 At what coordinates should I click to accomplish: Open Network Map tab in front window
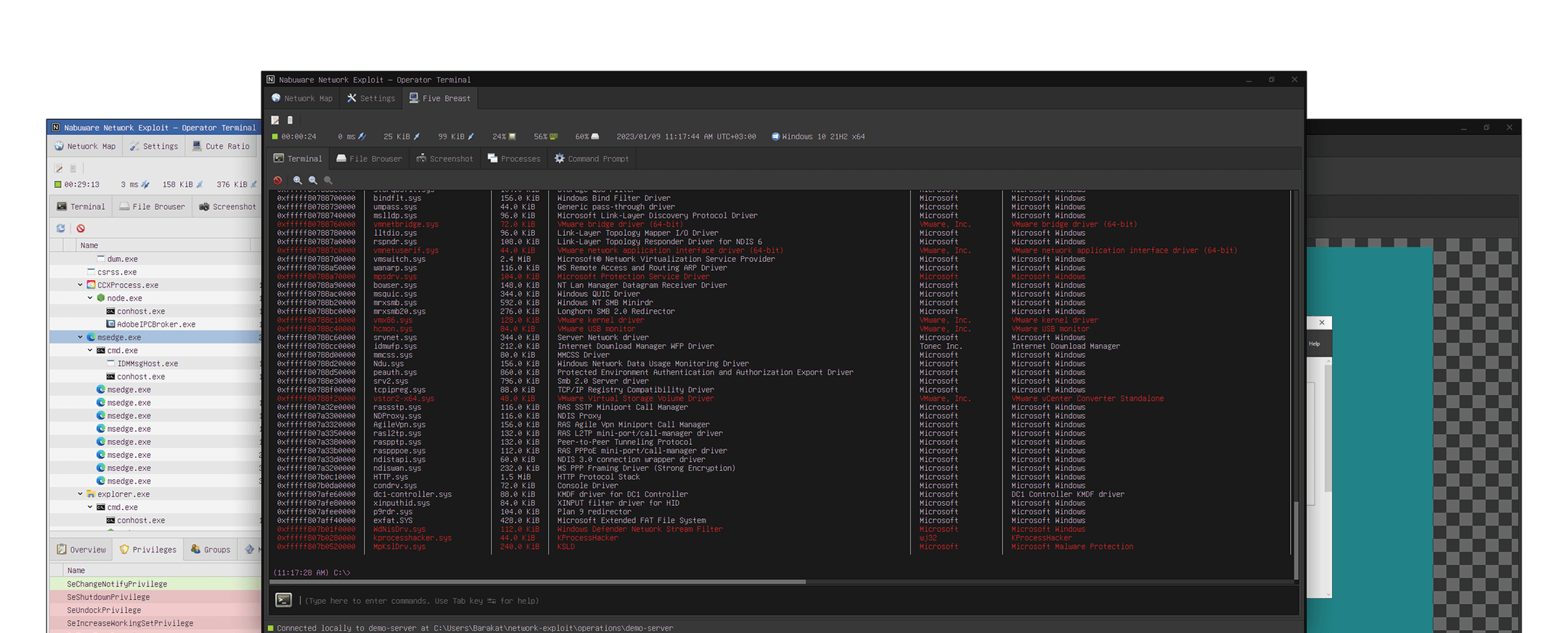tap(302, 98)
